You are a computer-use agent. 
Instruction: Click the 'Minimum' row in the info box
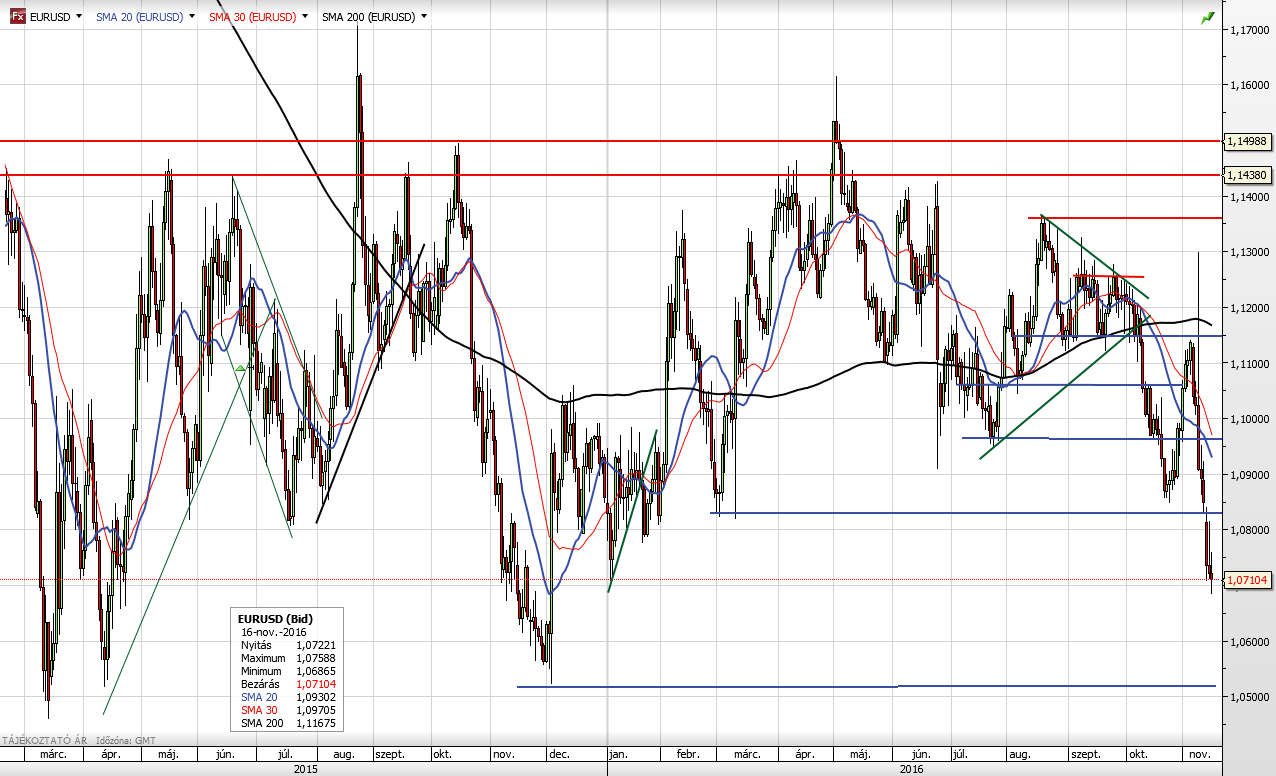[290, 671]
